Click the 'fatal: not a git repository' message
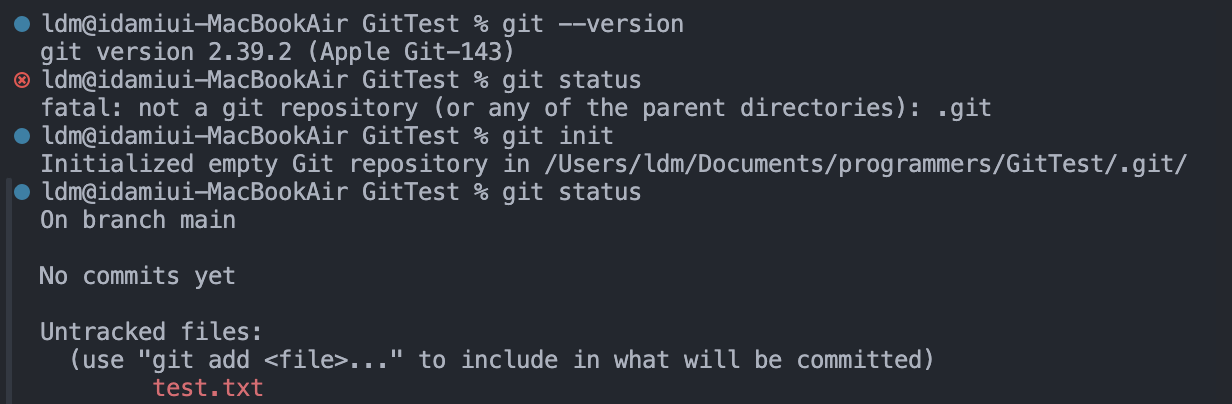This screenshot has width=1232, height=404. click(229, 107)
